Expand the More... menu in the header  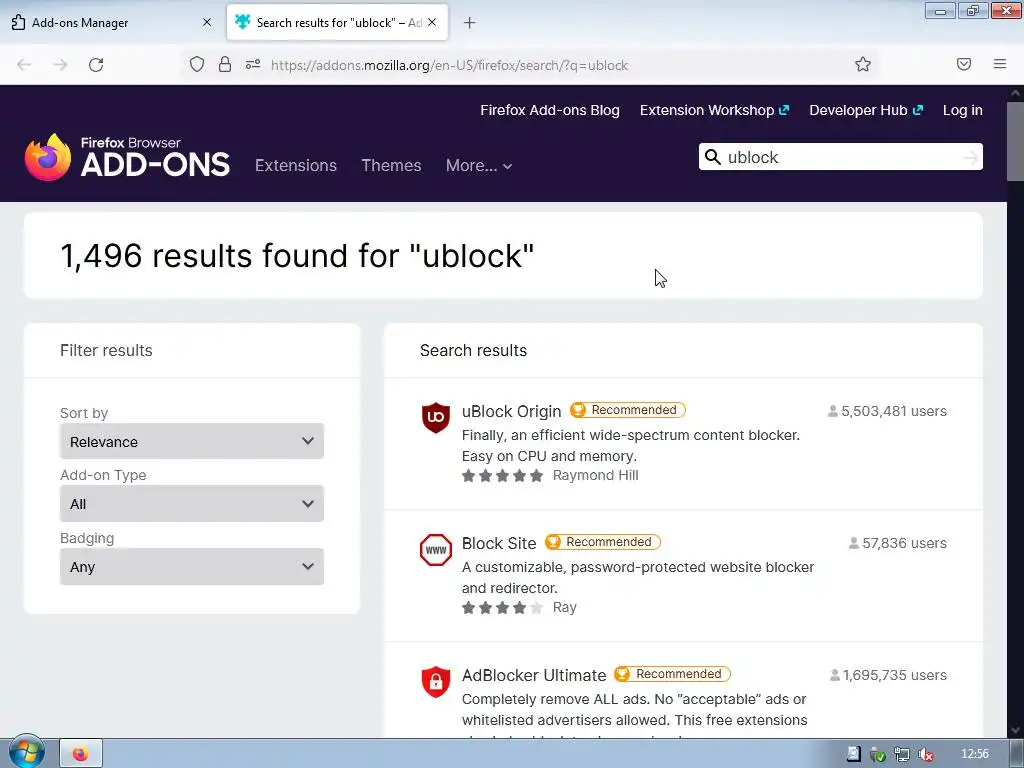[479, 165]
